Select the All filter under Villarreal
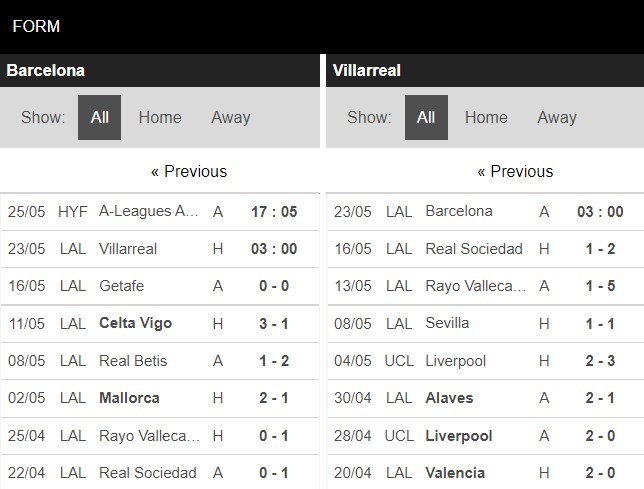Viewport: 644px width, 489px height. pos(426,117)
